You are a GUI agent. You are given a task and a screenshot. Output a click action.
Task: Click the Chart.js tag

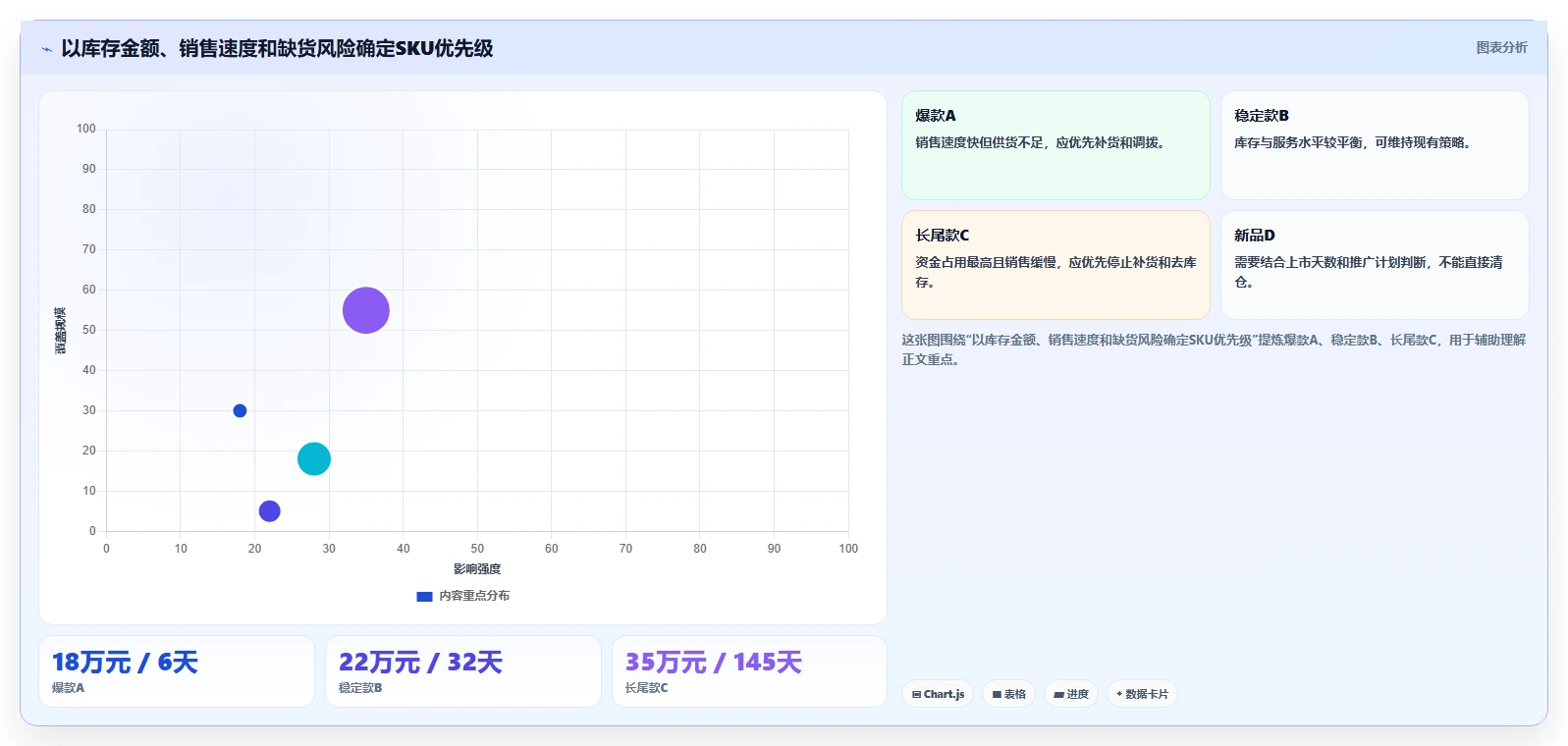938,694
